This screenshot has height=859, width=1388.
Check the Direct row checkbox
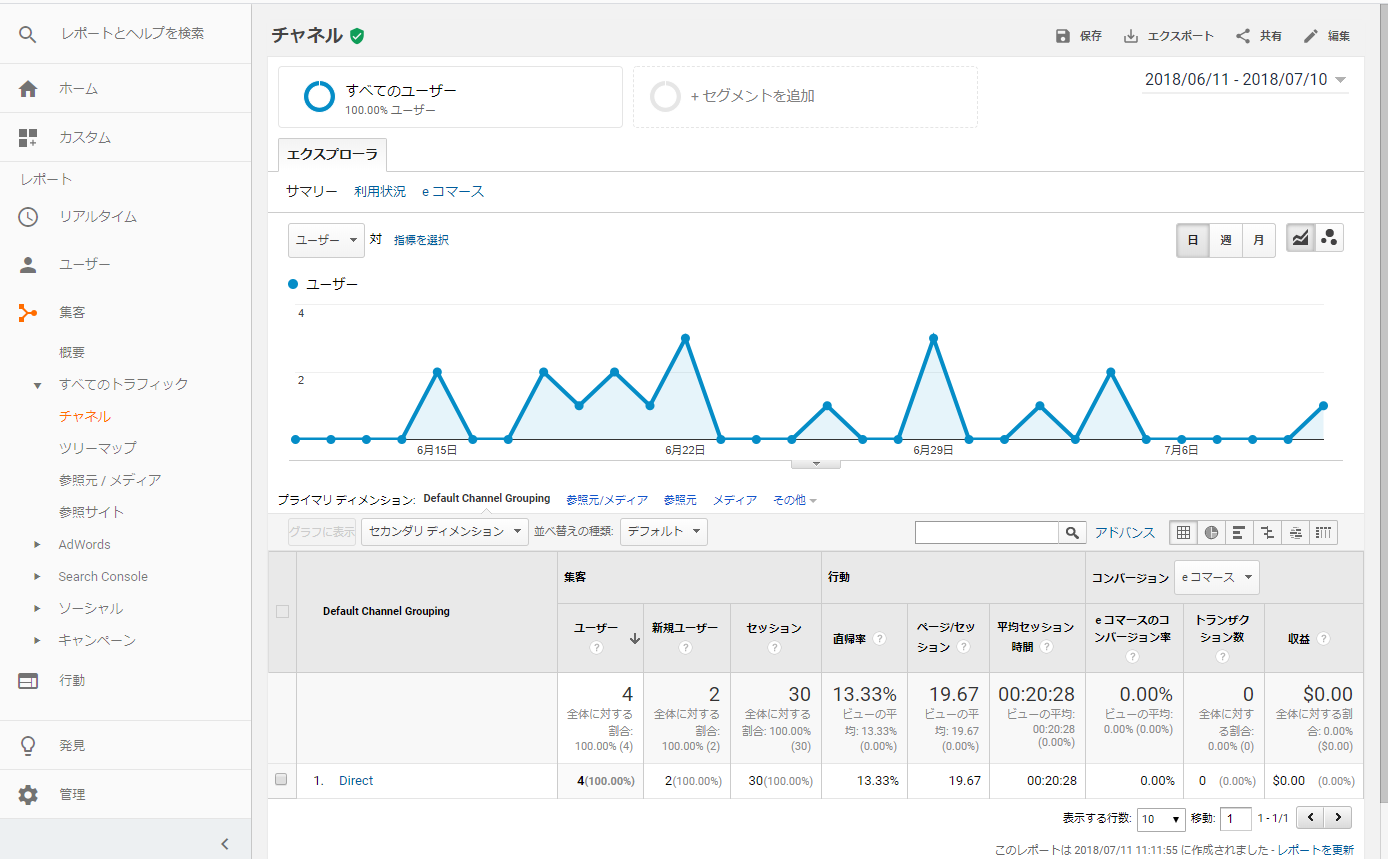pyautogui.click(x=281, y=780)
